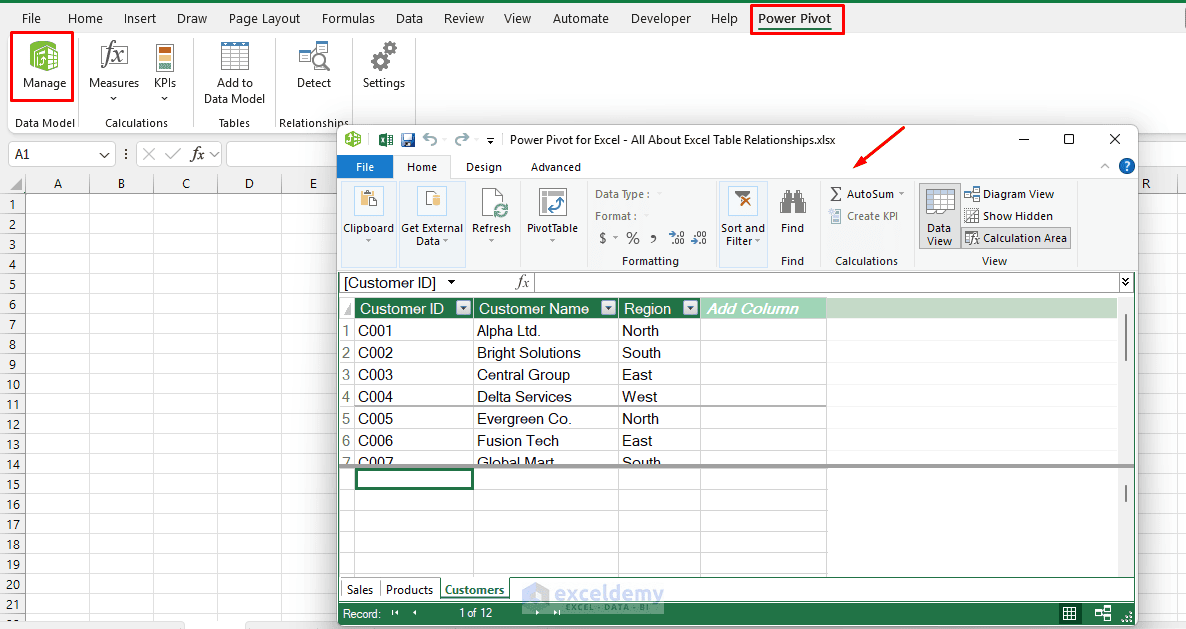Open the KPIs button in Excel ribbon
The image size is (1186, 629).
164,70
